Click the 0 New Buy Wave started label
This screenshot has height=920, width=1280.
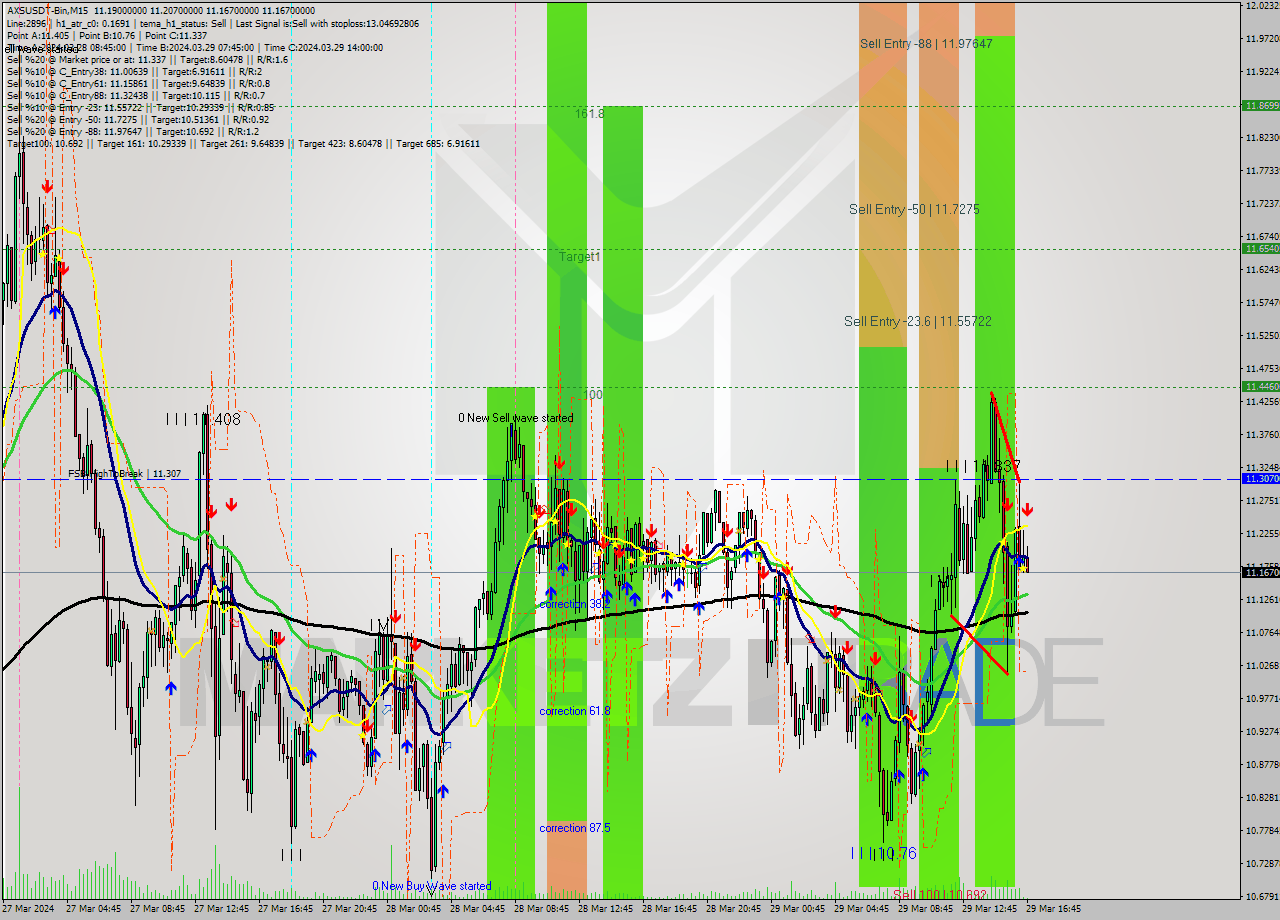coord(432,886)
